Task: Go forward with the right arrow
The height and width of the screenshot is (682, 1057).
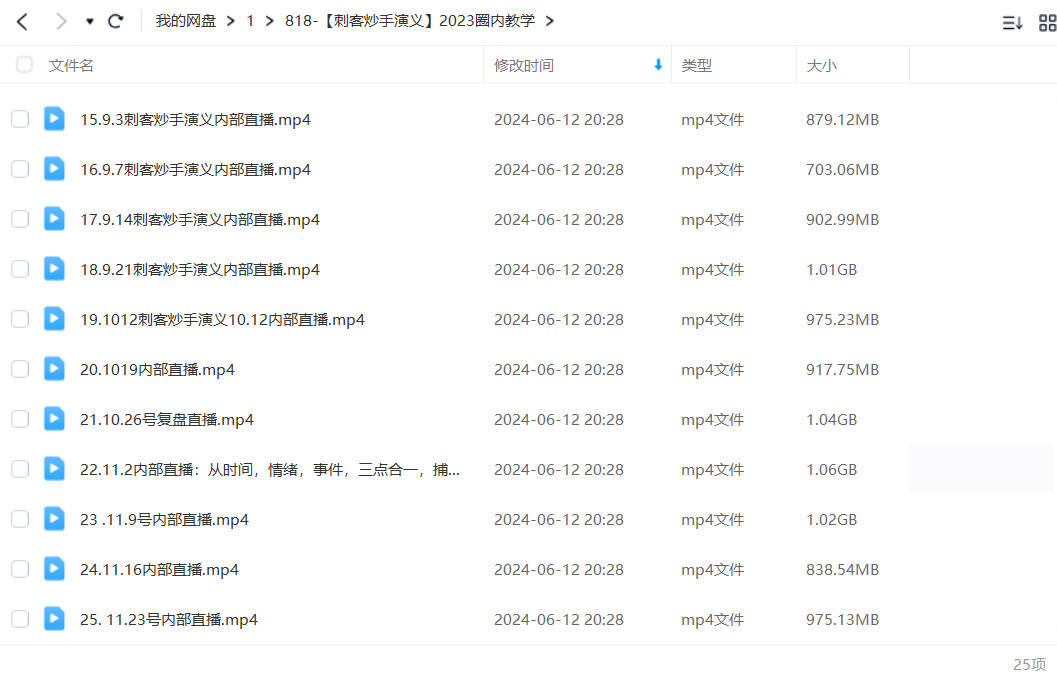Action: pos(61,22)
